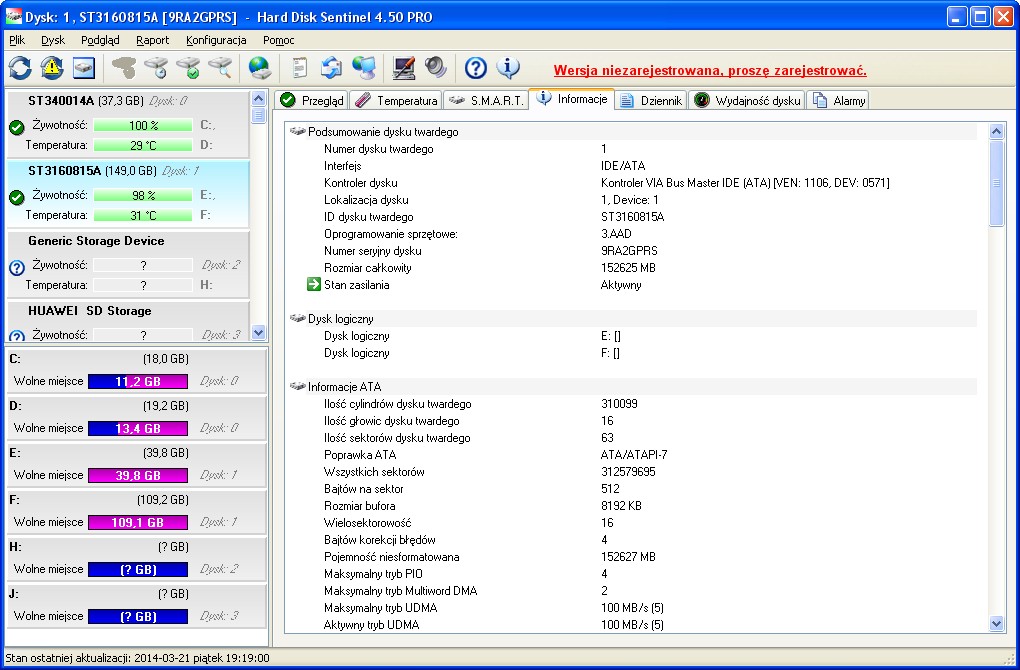Open the text report document icon
This screenshot has width=1020, height=670.
(299, 68)
